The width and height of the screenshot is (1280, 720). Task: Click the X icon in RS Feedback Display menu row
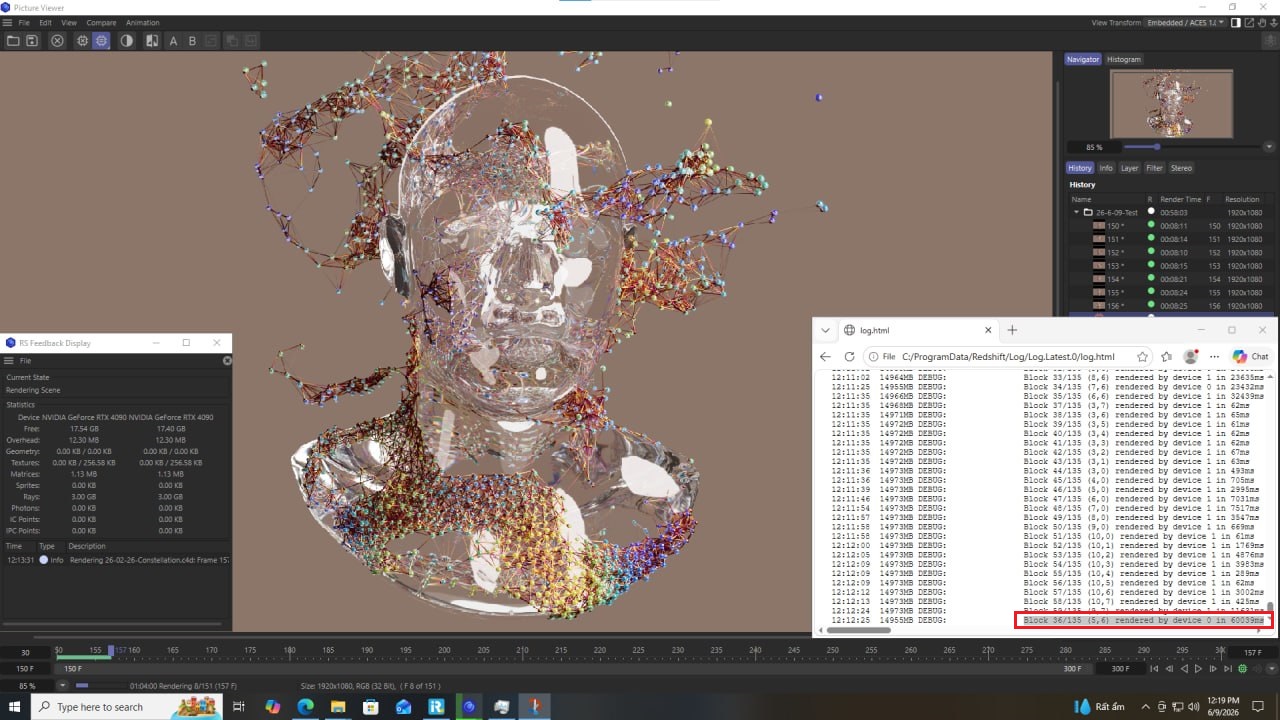[x=227, y=360]
